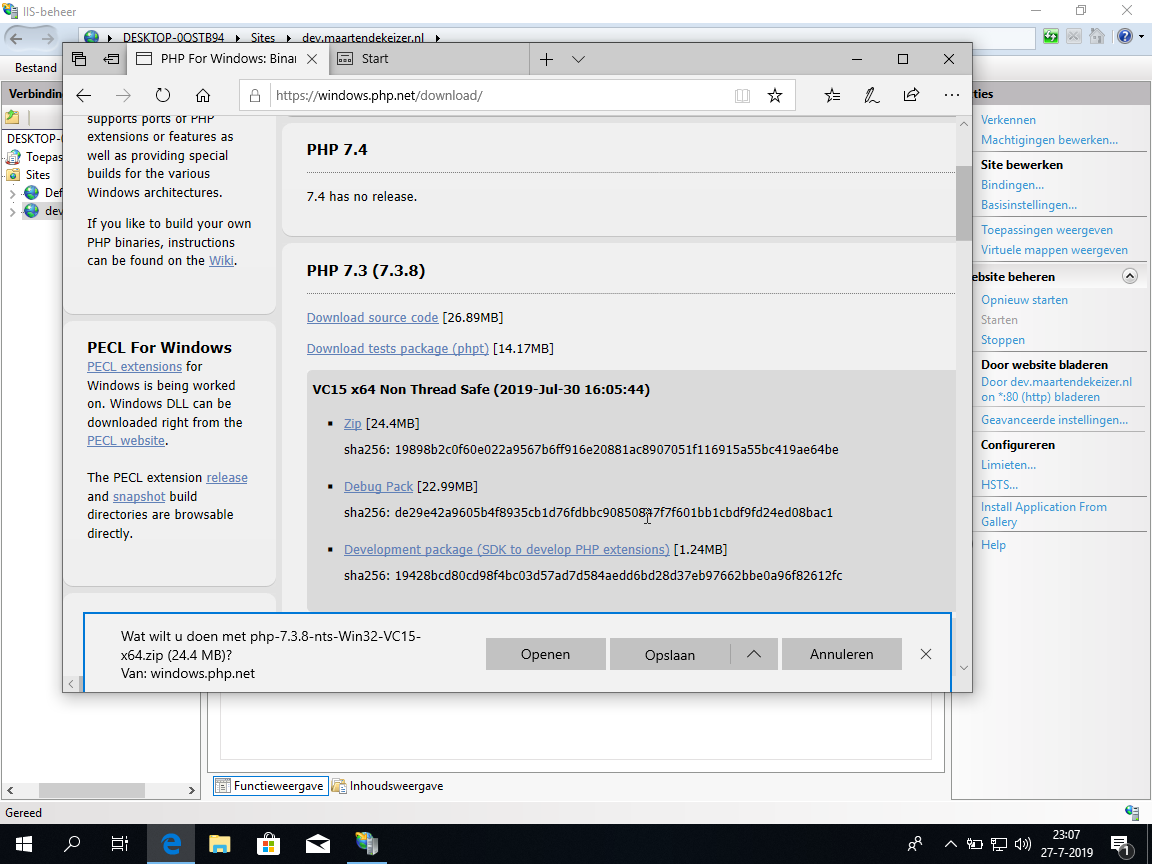Open PECL release directory link
This screenshot has height=864, width=1152.
pos(227,478)
